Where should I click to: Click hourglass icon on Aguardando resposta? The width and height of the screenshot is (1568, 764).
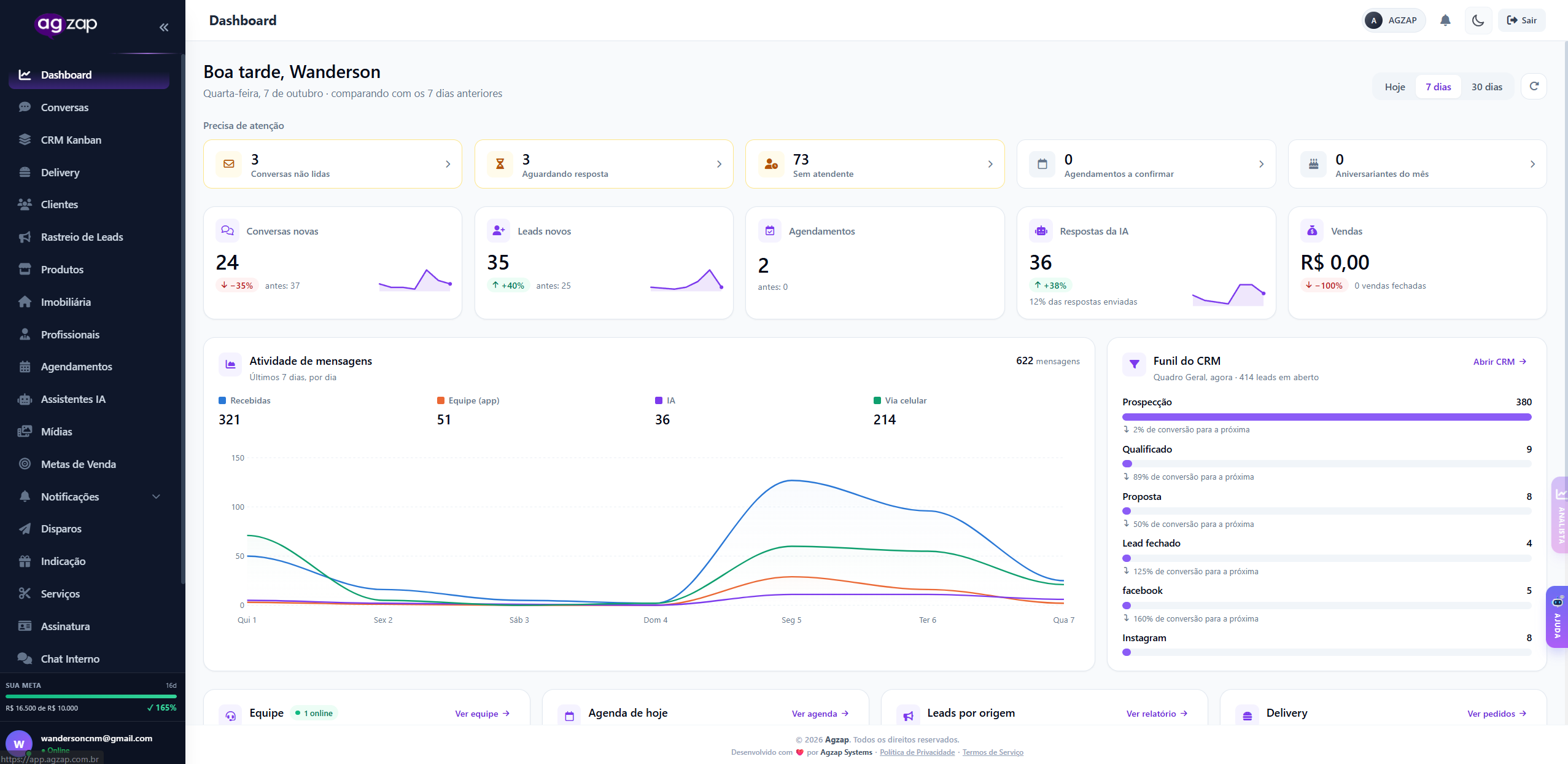500,164
